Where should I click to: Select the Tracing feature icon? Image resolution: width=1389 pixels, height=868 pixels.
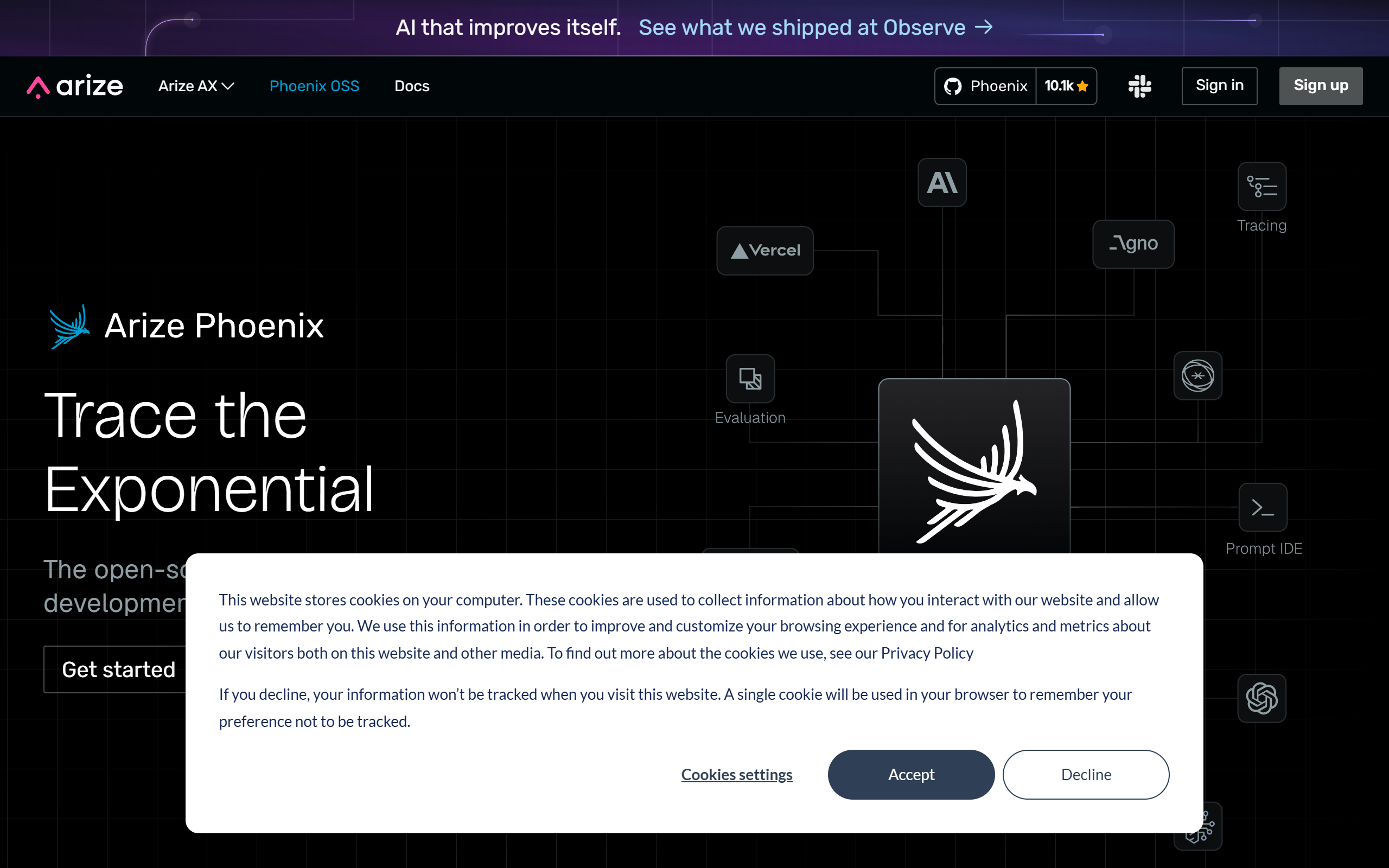click(x=1261, y=187)
